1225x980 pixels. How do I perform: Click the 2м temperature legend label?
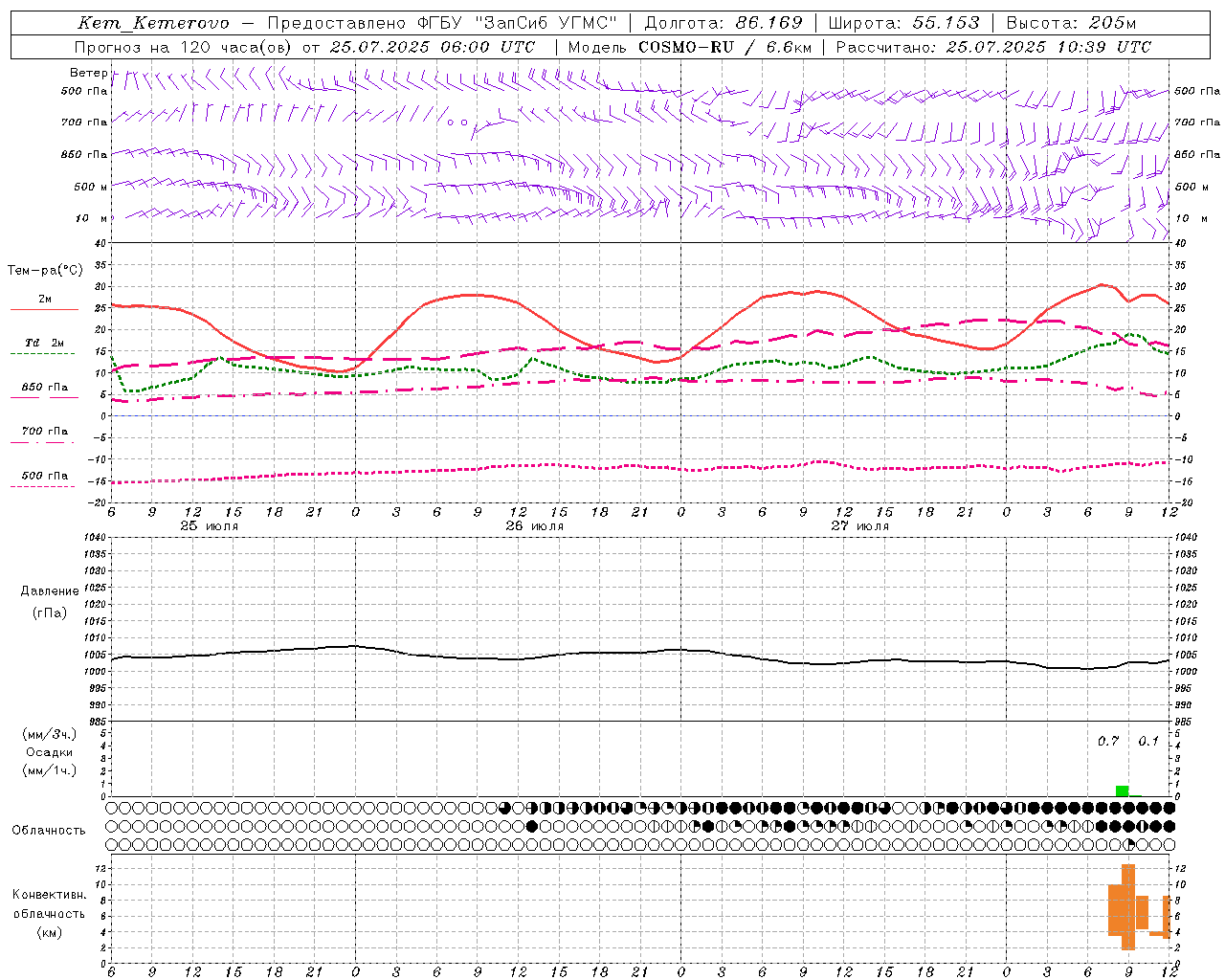pyautogui.click(x=45, y=300)
